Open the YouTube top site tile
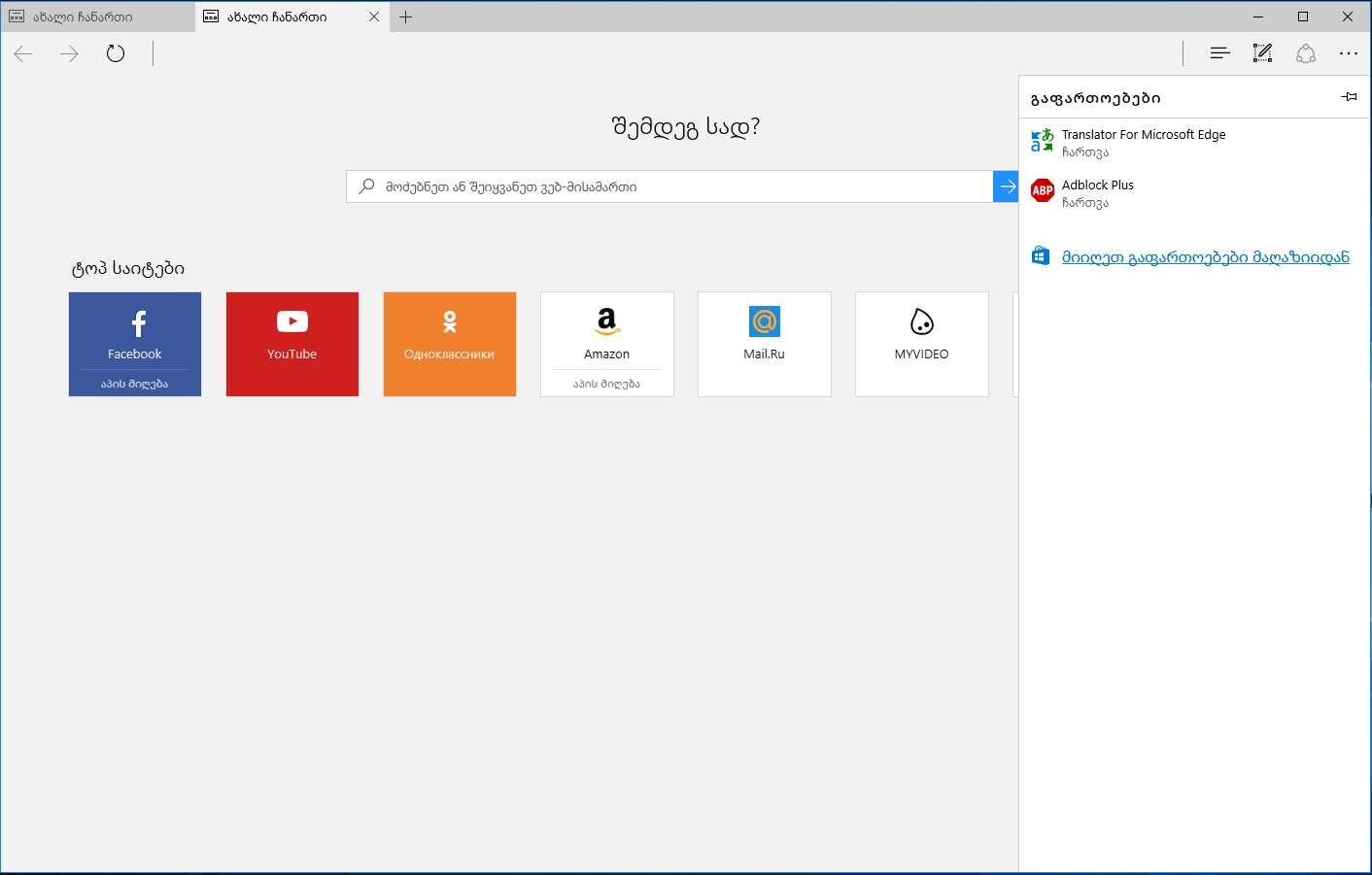This screenshot has height=875, width=1372. tap(292, 344)
